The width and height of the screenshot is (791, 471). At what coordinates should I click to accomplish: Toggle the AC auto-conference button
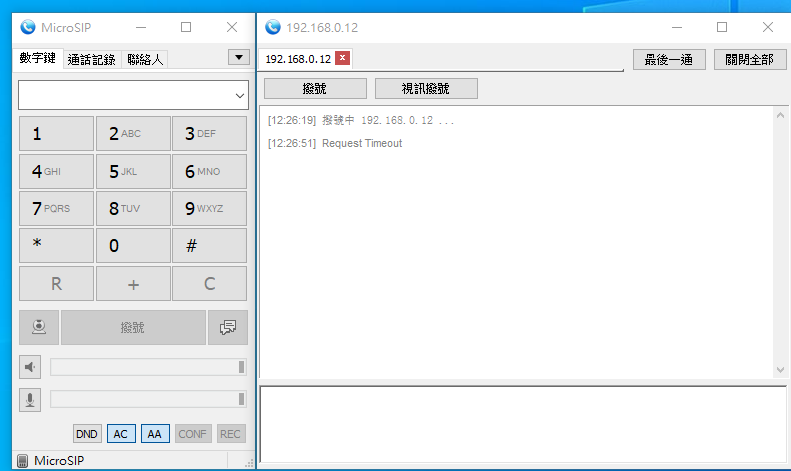point(121,434)
